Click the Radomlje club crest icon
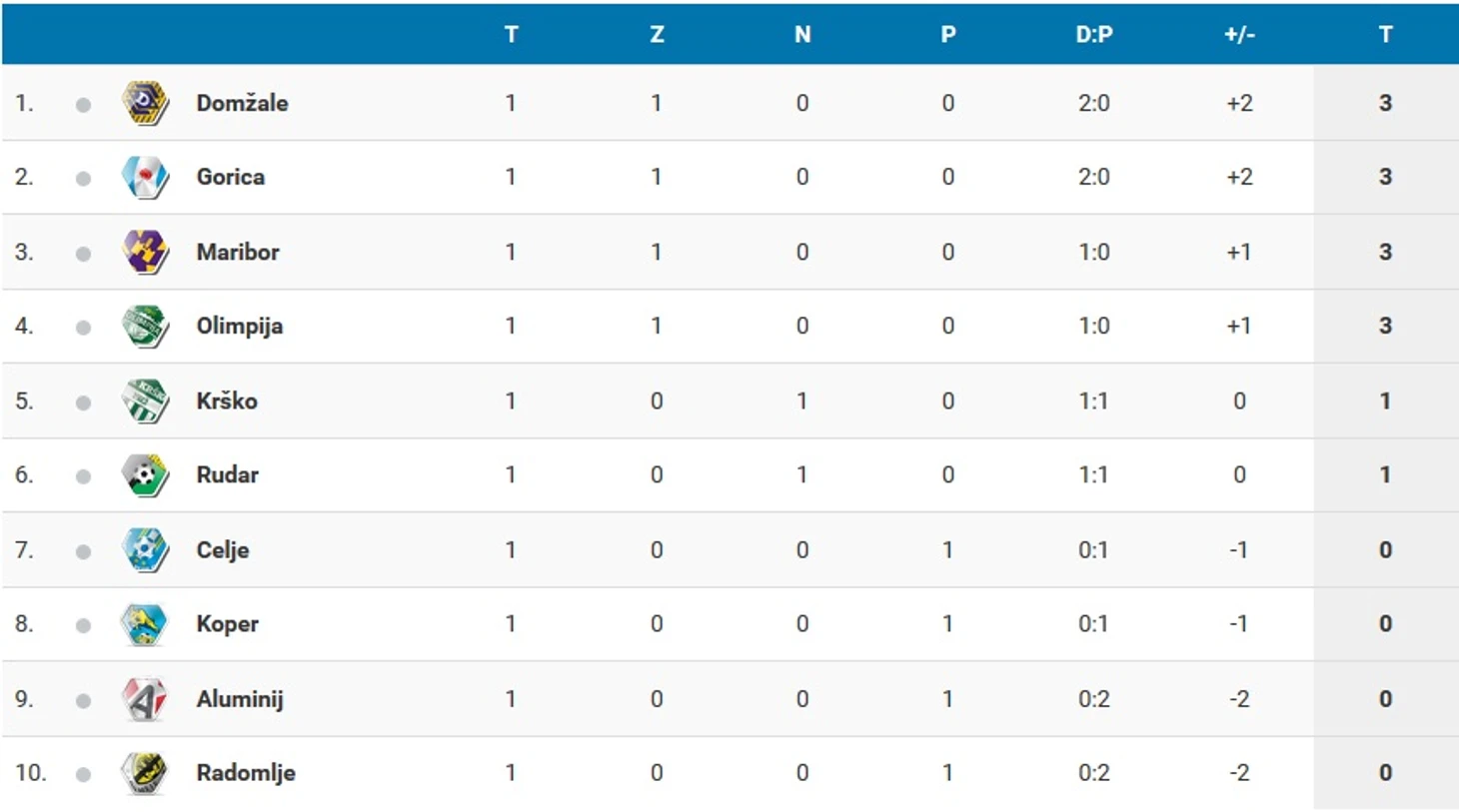Viewport: 1459px width, 812px height. [x=145, y=773]
